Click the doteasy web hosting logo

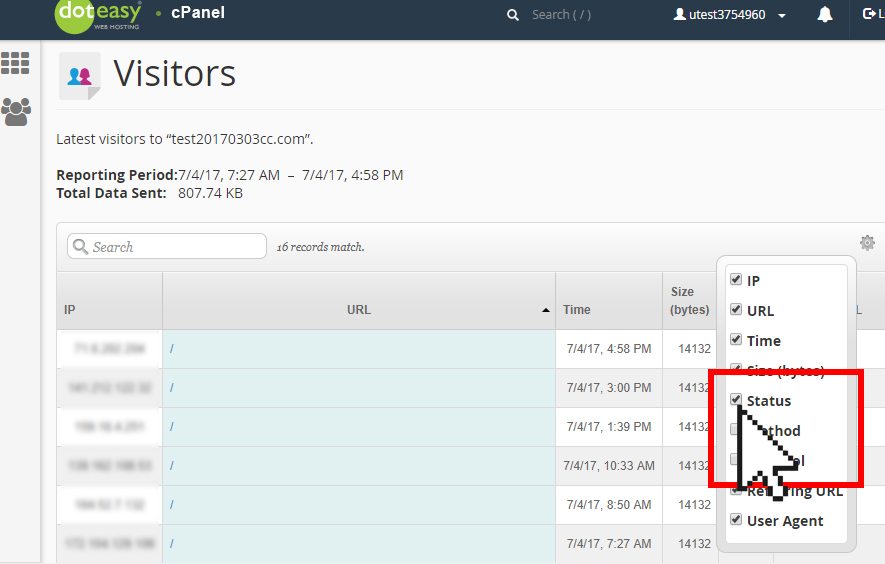[x=98, y=16]
